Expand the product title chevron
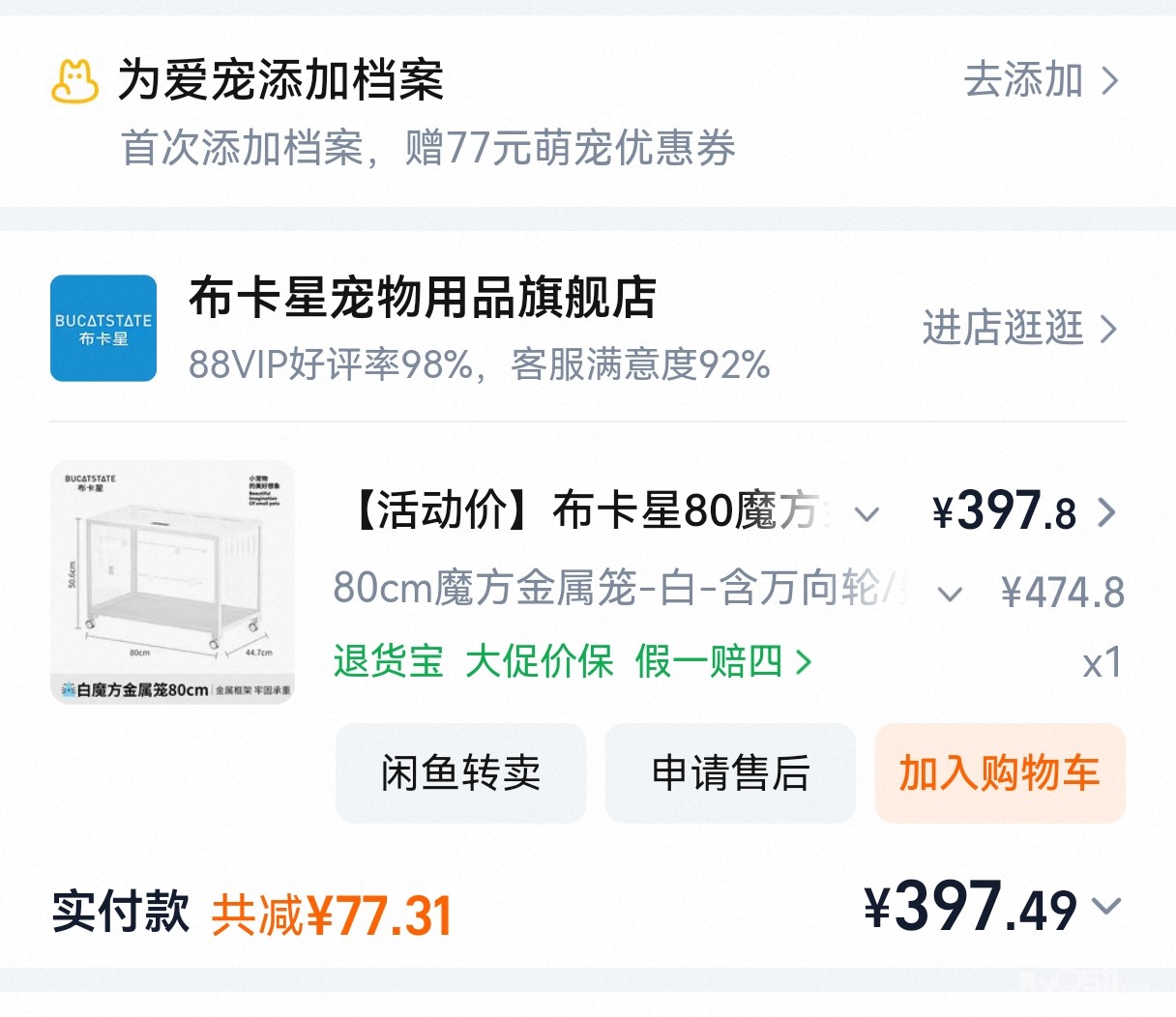Image resolution: width=1176 pixels, height=1017 pixels. click(867, 514)
